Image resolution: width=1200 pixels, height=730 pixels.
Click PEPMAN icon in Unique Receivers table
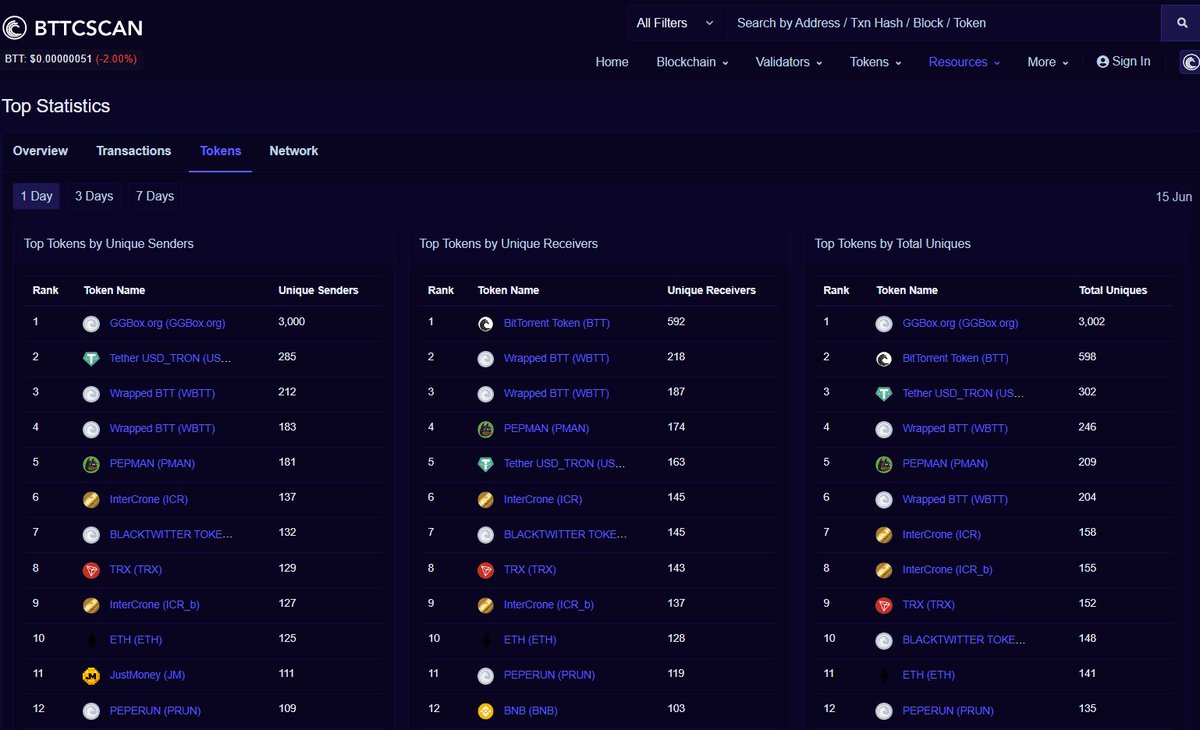click(485, 429)
